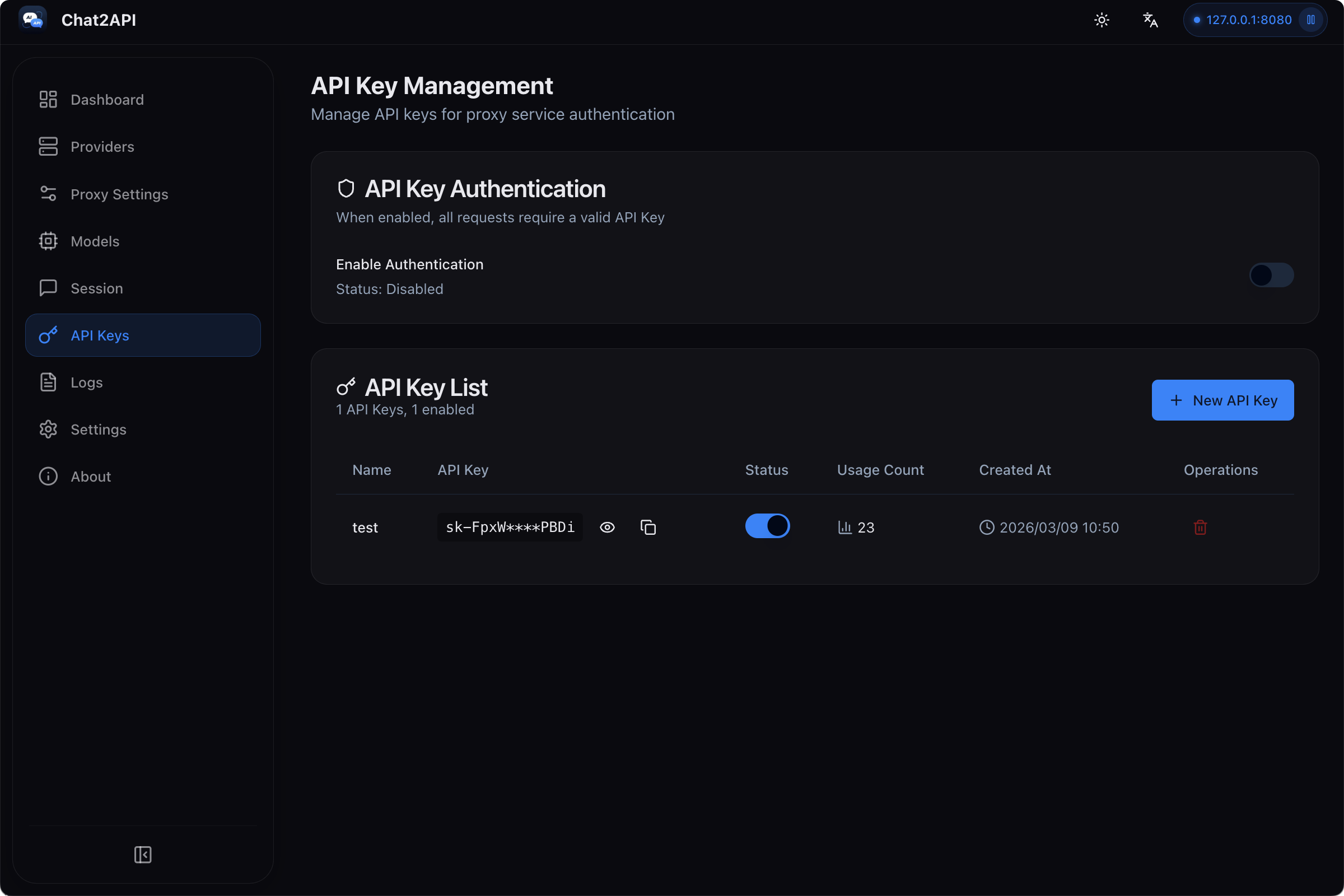
Task: Open the Logs page
Action: [143, 382]
